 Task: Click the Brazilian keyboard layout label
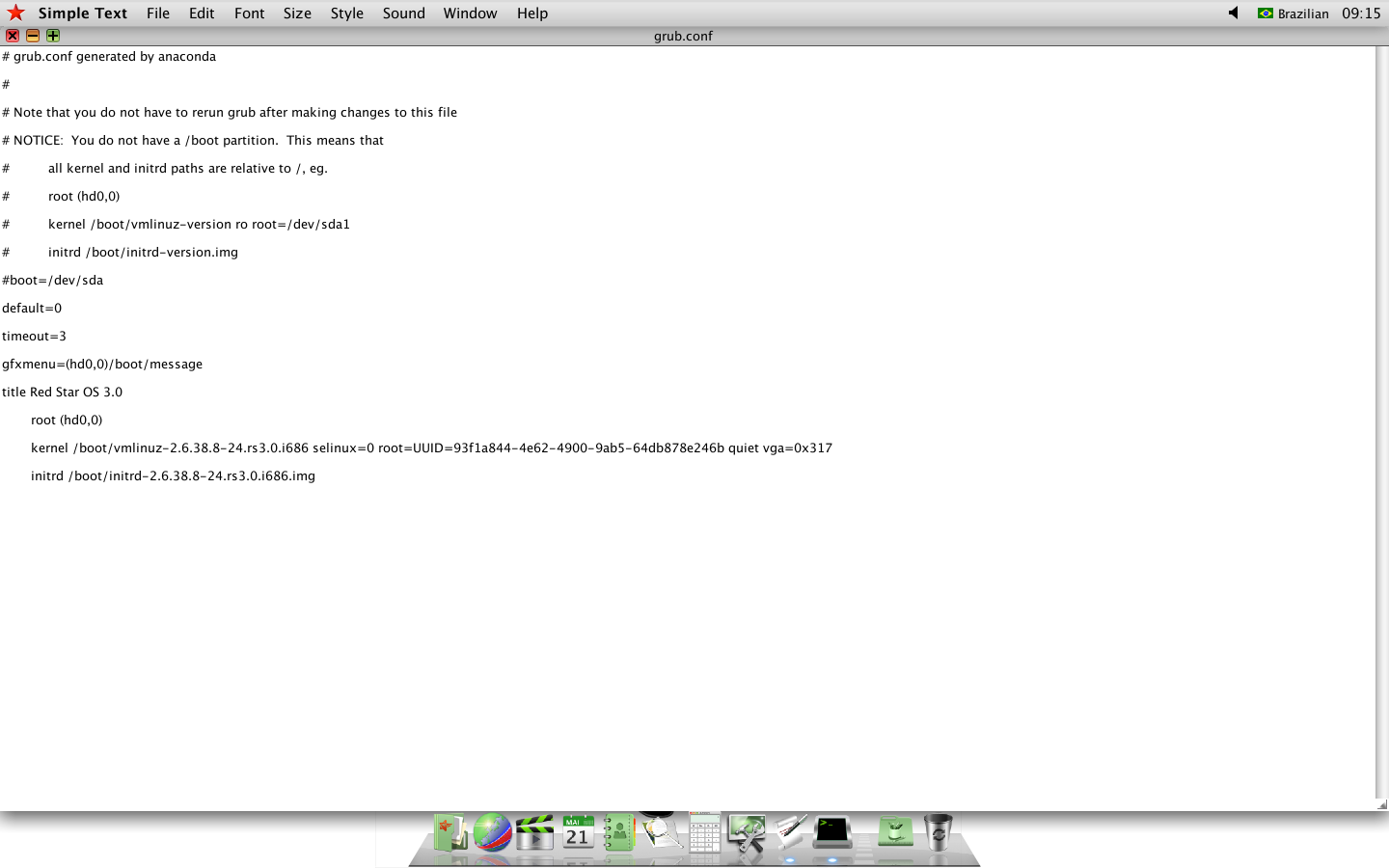(x=1303, y=14)
